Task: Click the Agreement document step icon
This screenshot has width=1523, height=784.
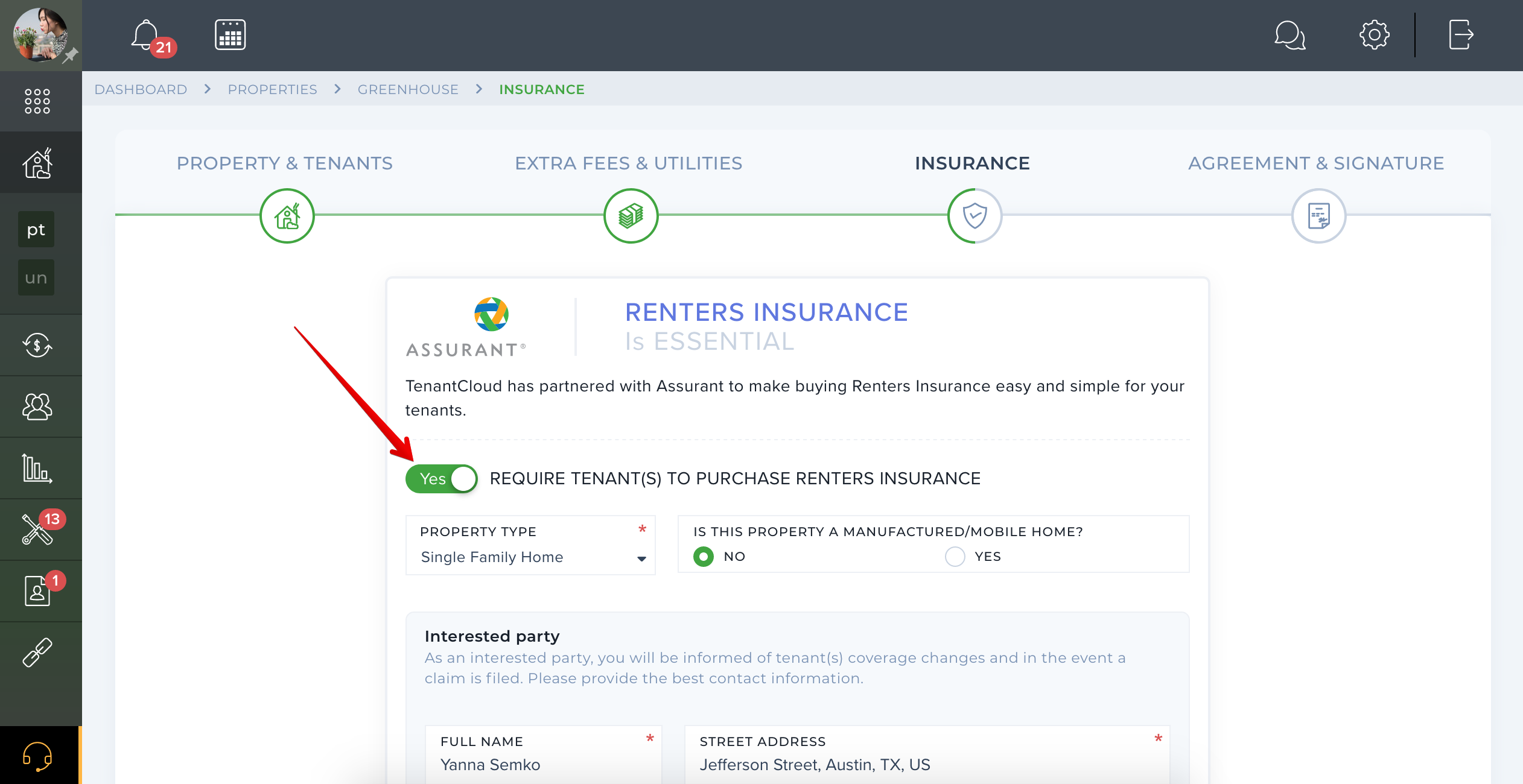Action: pos(1319,216)
